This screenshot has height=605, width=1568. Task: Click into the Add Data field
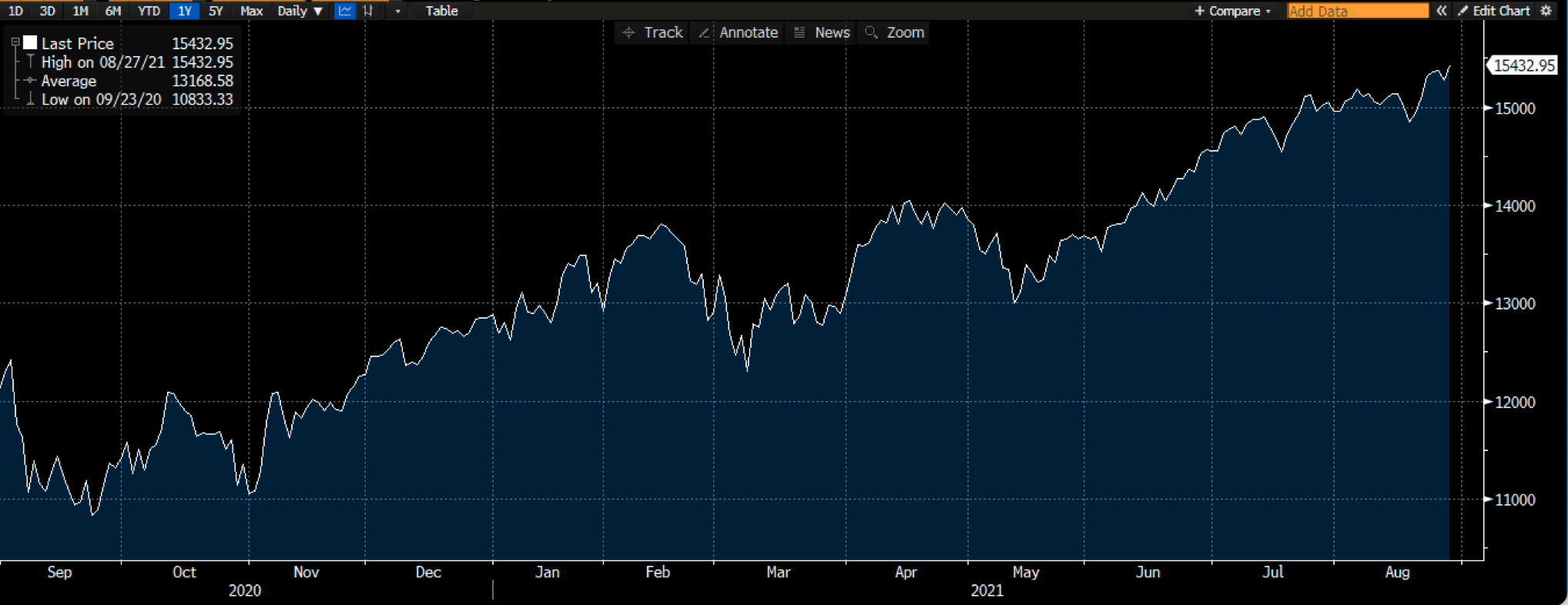(1358, 11)
